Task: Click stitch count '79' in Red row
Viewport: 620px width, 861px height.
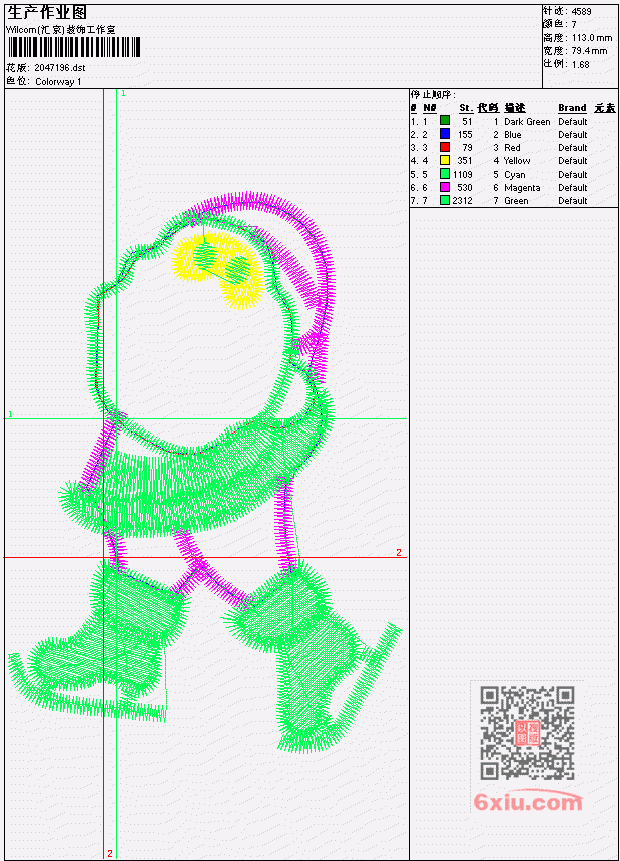Action: 467,148
